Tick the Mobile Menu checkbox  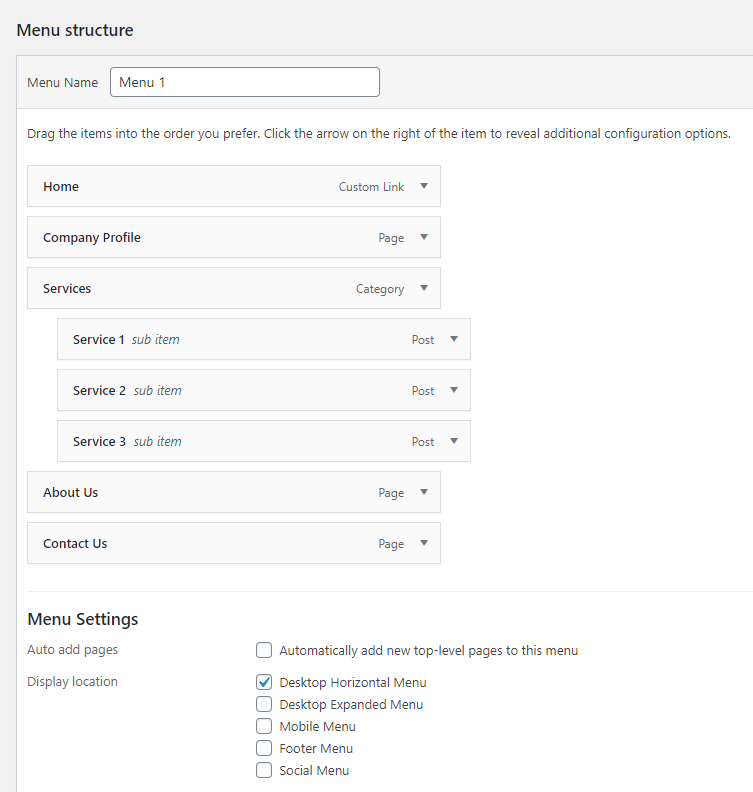click(x=264, y=726)
